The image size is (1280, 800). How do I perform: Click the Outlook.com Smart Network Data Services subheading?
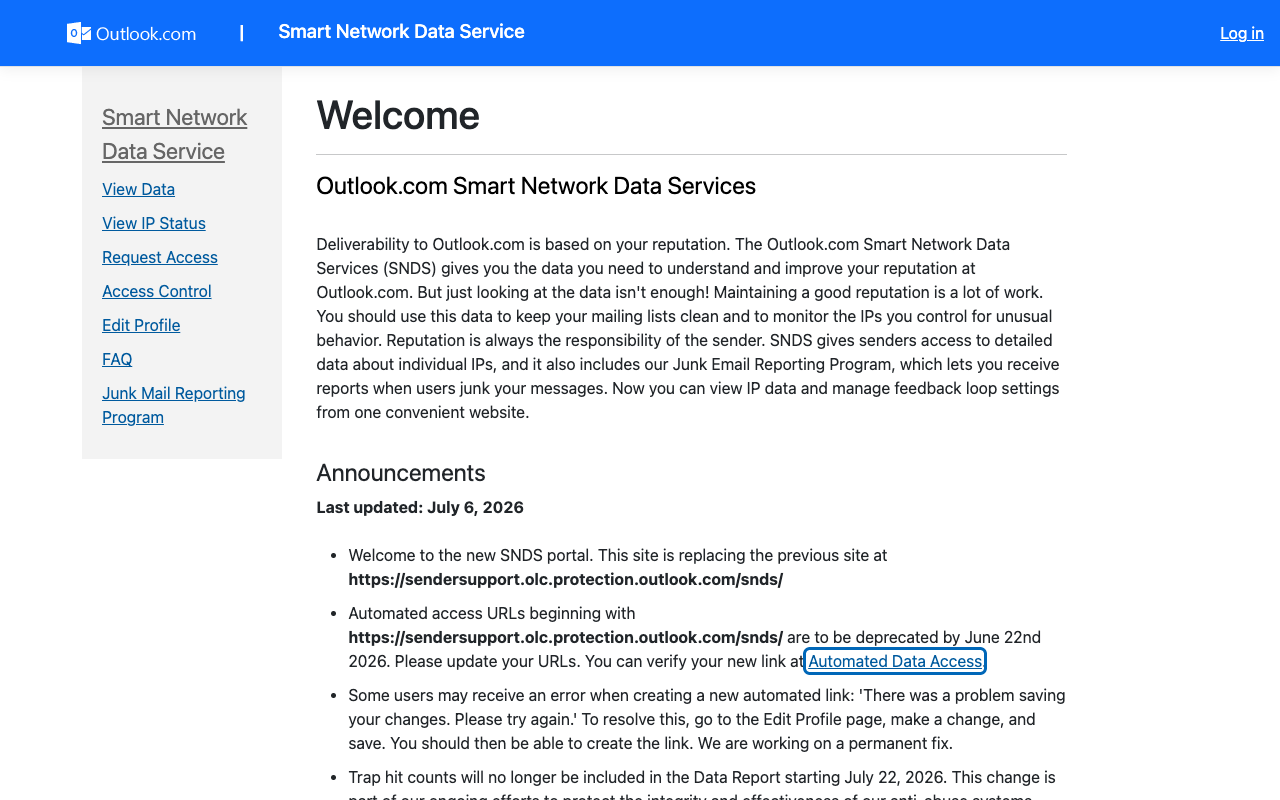pyautogui.click(x=536, y=186)
